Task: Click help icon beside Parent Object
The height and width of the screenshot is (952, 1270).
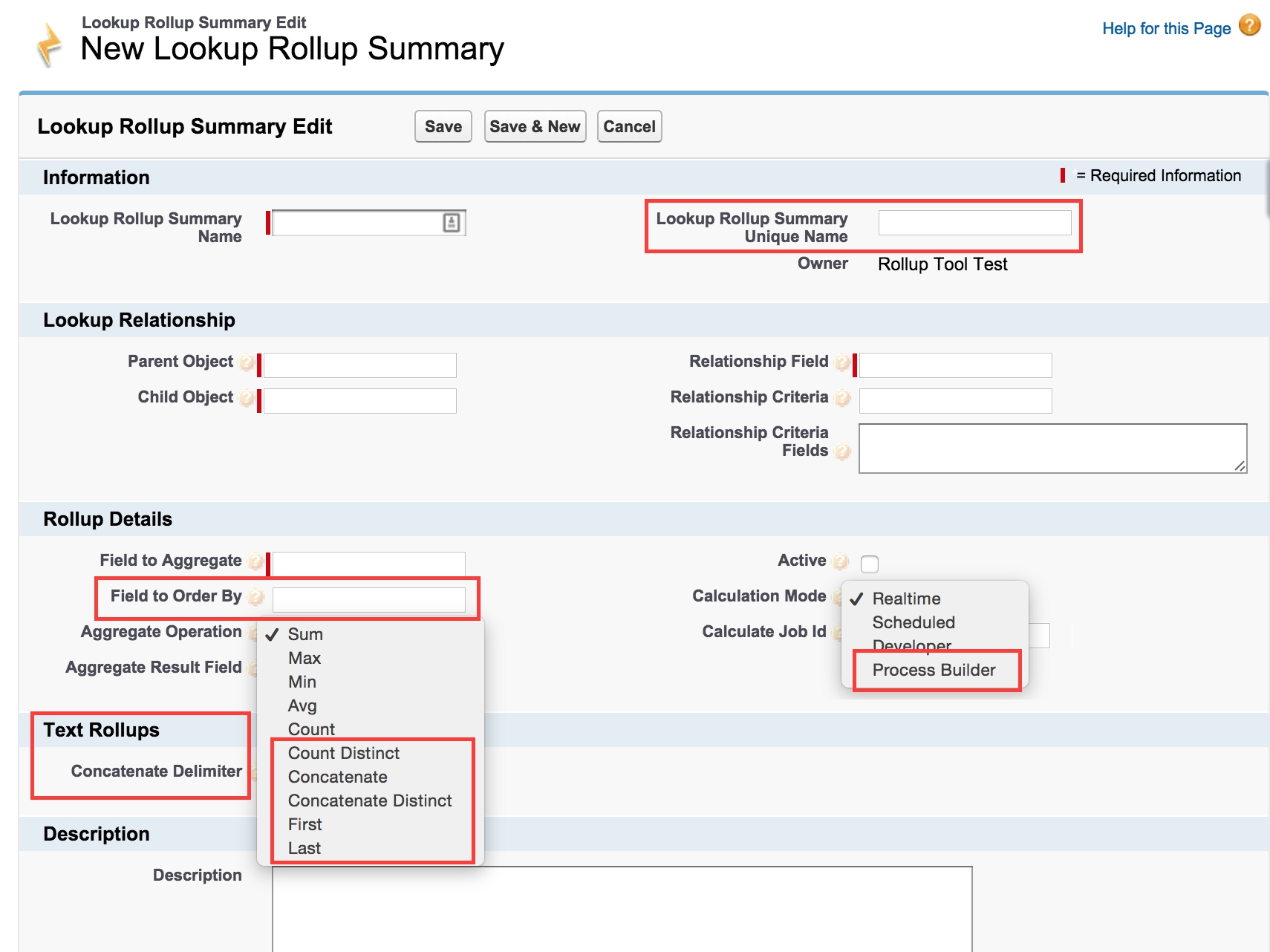Action: (x=247, y=362)
